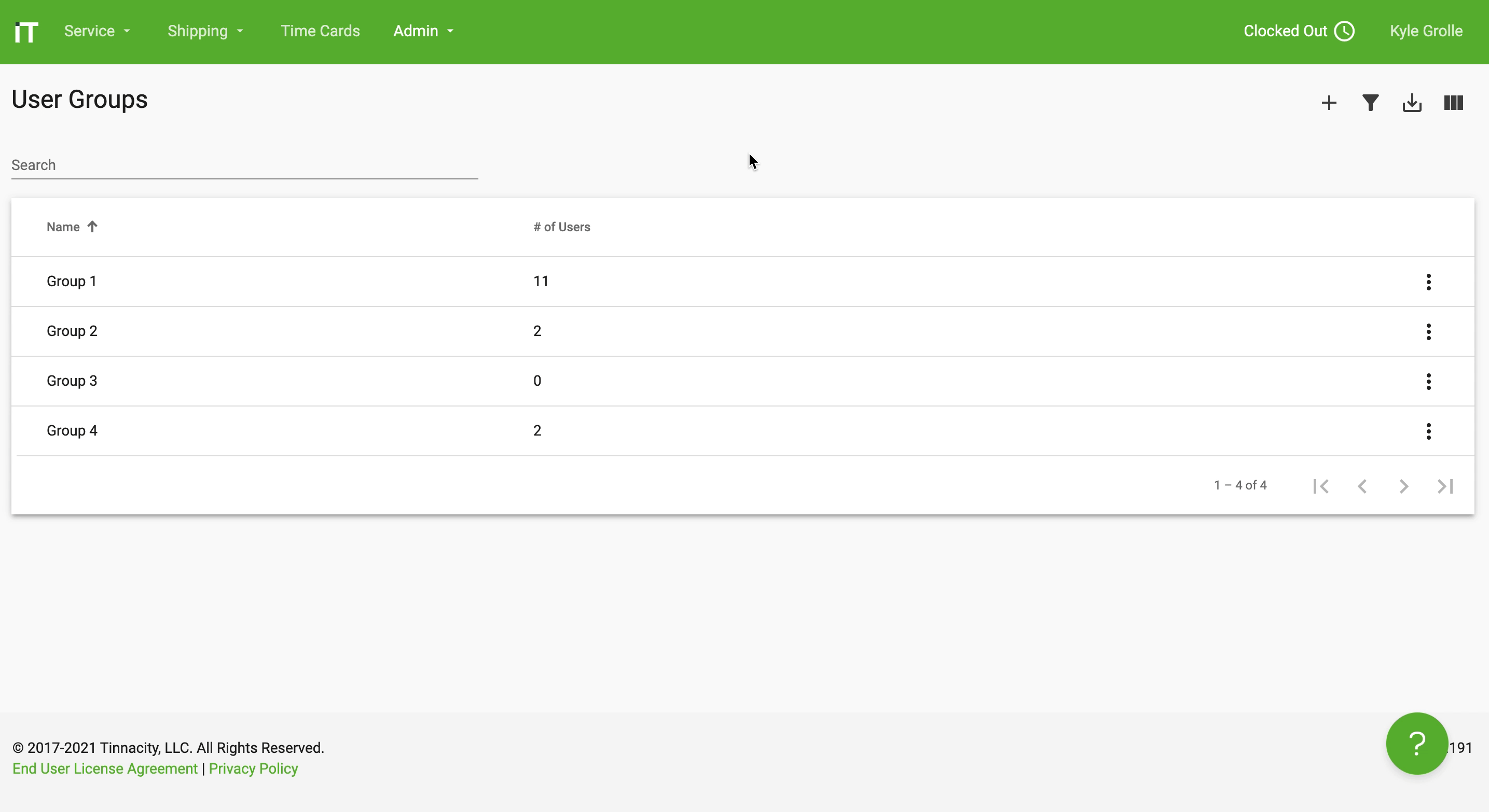Screen dimensions: 1489x812
Task: Open the column settings icon
Action: tap(1453, 102)
